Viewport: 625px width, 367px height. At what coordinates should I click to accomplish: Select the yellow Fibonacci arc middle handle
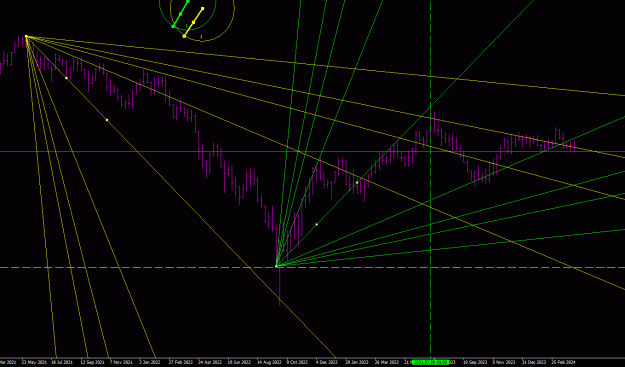193,22
